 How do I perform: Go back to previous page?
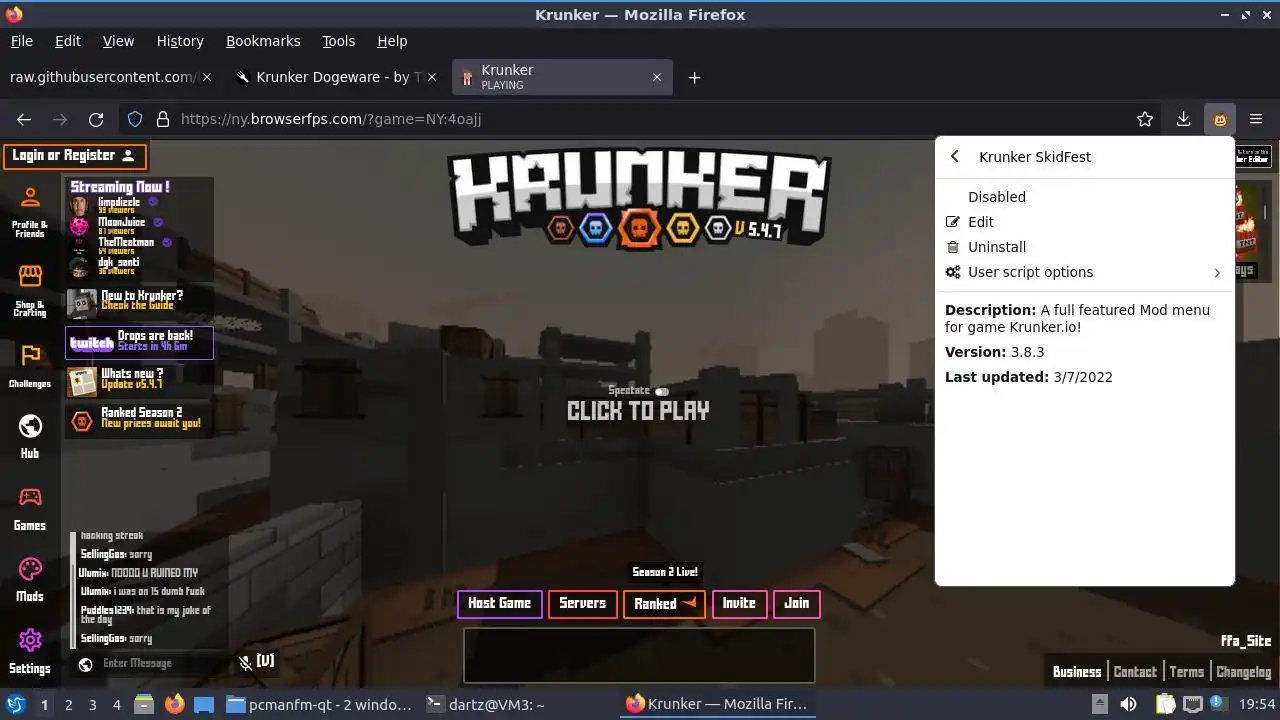[x=24, y=119]
